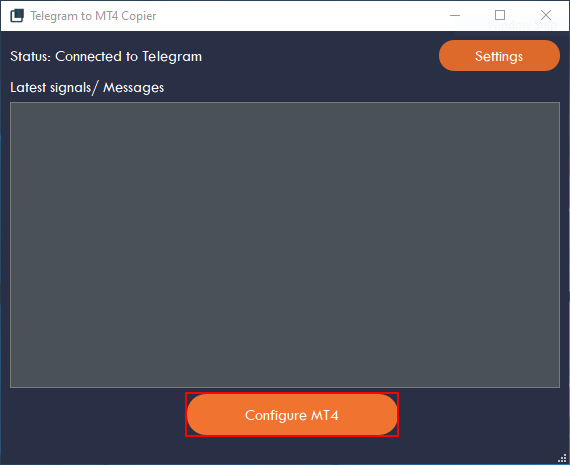Image resolution: width=570 pixels, height=465 pixels.
Task: Open the Settings panel
Action: (x=499, y=56)
